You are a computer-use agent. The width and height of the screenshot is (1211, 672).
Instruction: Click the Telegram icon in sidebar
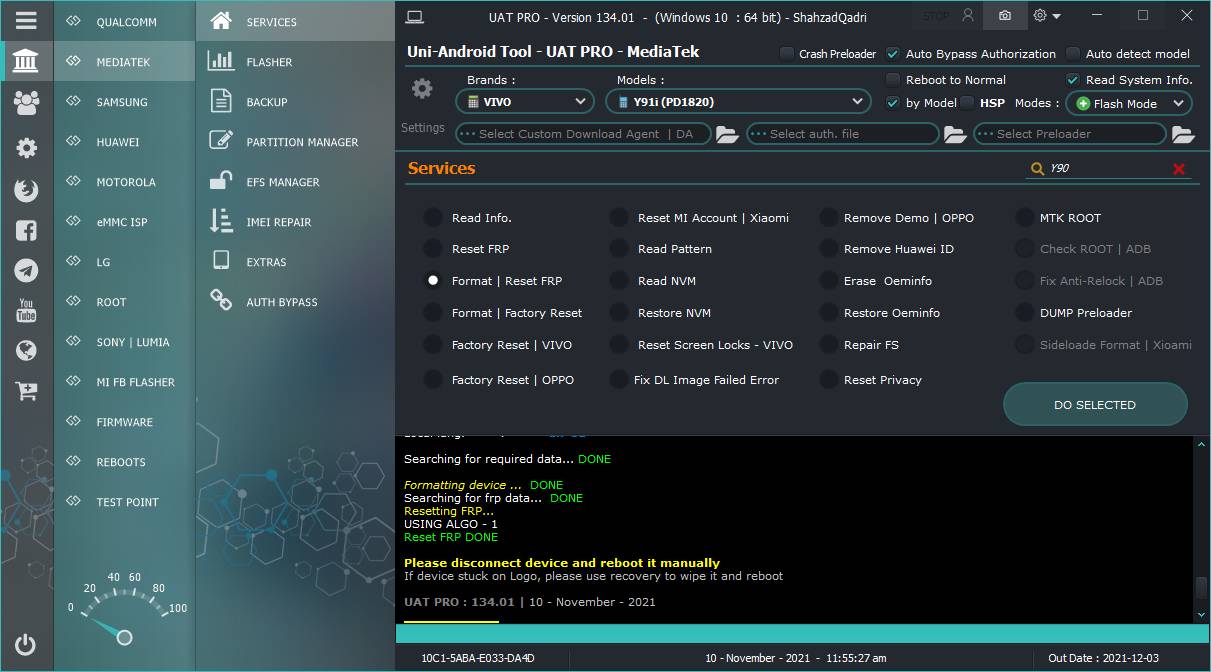pyautogui.click(x=26, y=270)
